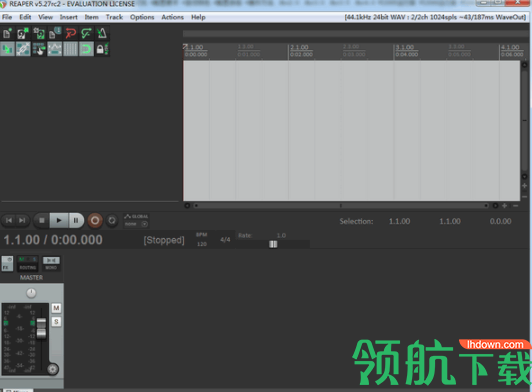Click the Pause transport button
This screenshot has width=532, height=392.
click(76, 221)
